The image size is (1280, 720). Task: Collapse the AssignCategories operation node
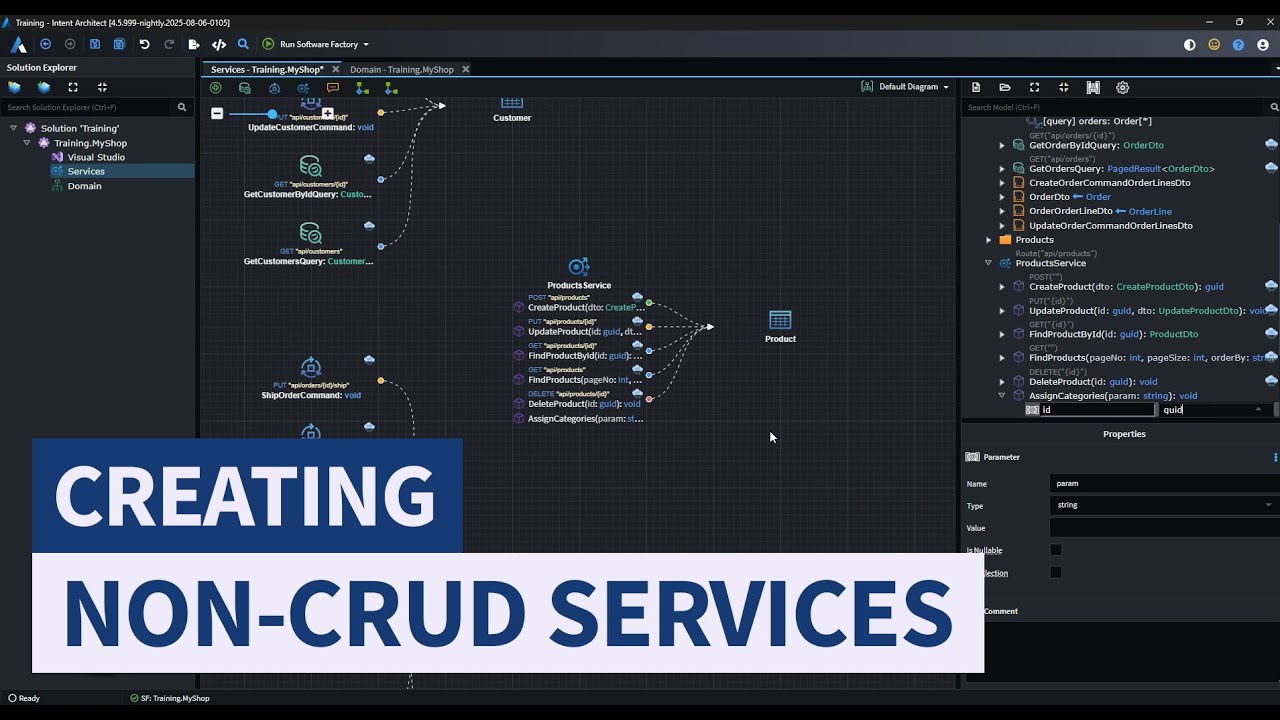[x=1002, y=396]
